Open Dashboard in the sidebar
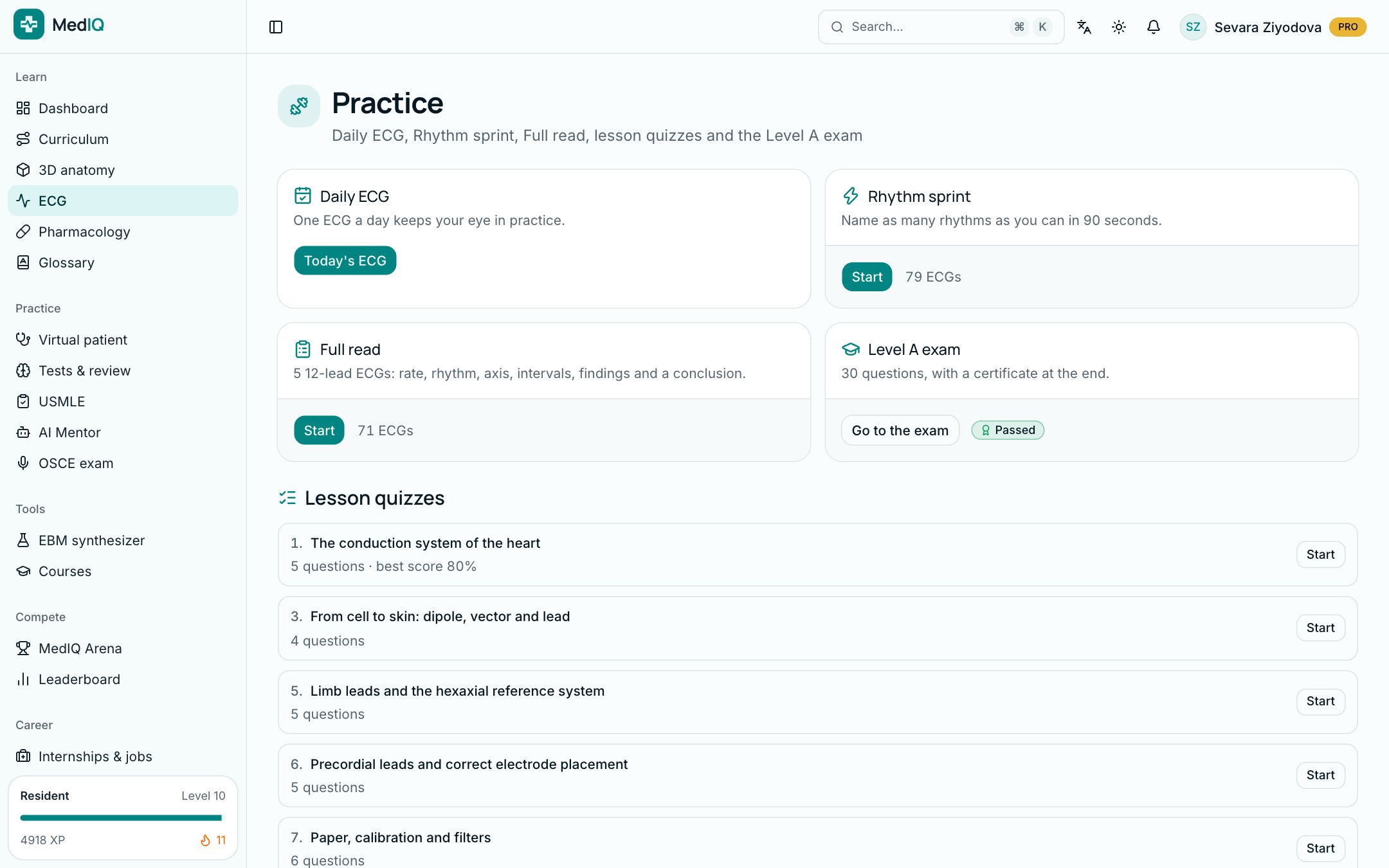This screenshot has width=1389, height=868. 123,108
